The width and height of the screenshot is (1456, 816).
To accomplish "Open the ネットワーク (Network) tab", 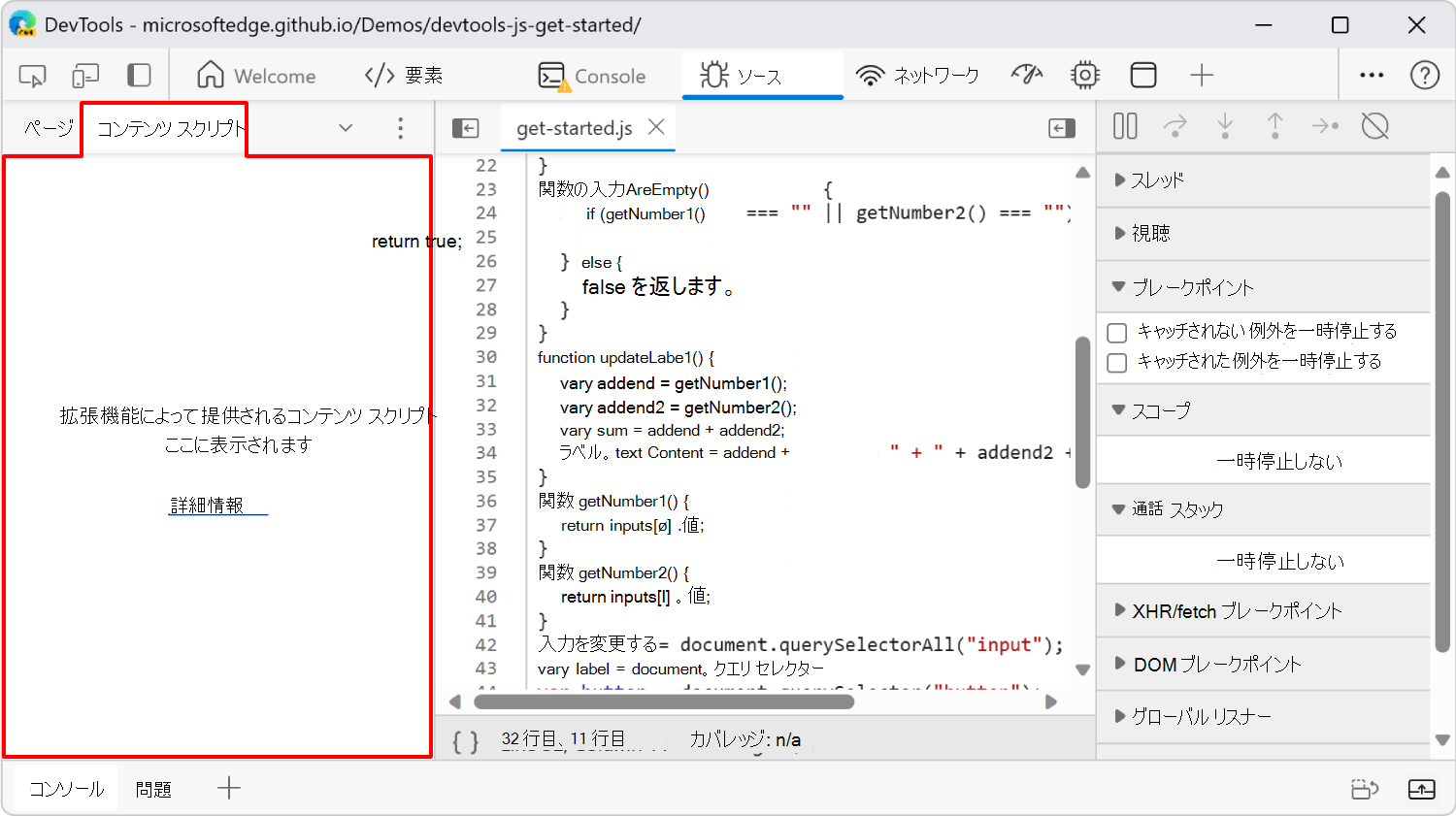I will coord(917,76).
